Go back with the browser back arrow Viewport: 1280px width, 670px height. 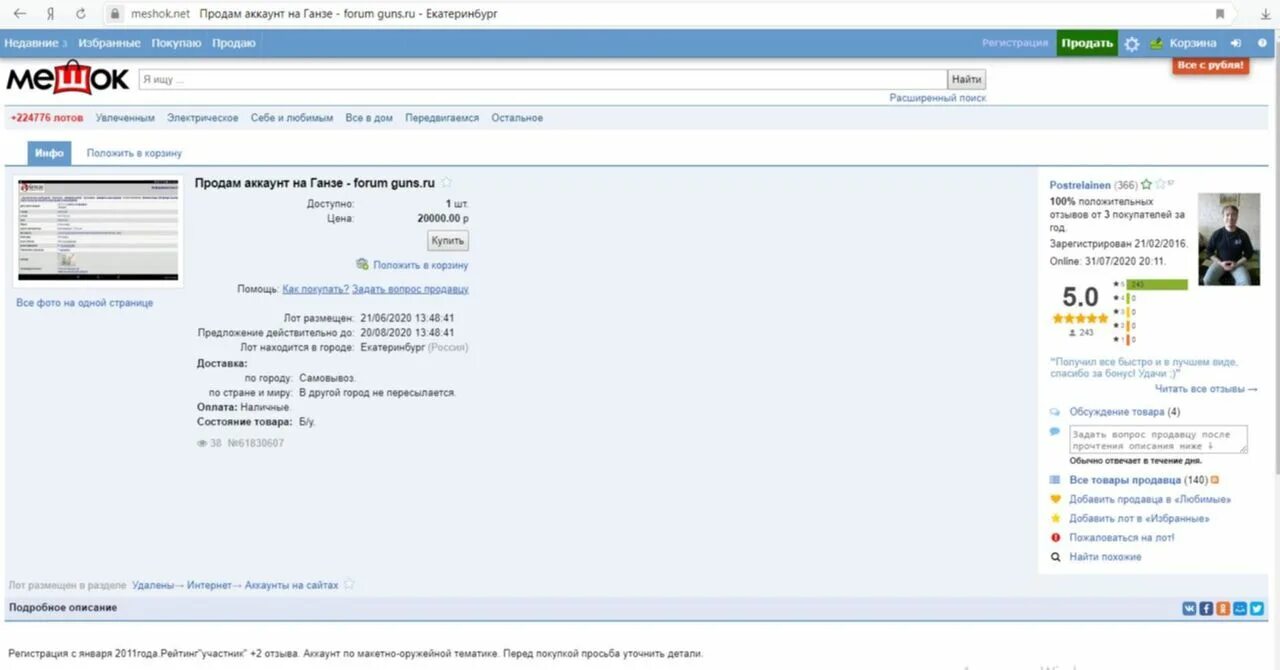[x=20, y=14]
